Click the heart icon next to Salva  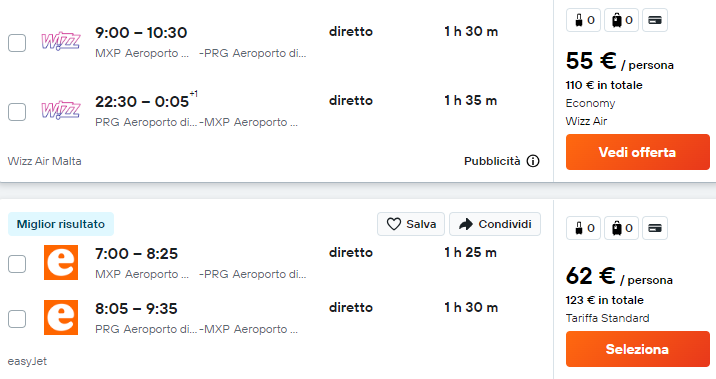(394, 224)
